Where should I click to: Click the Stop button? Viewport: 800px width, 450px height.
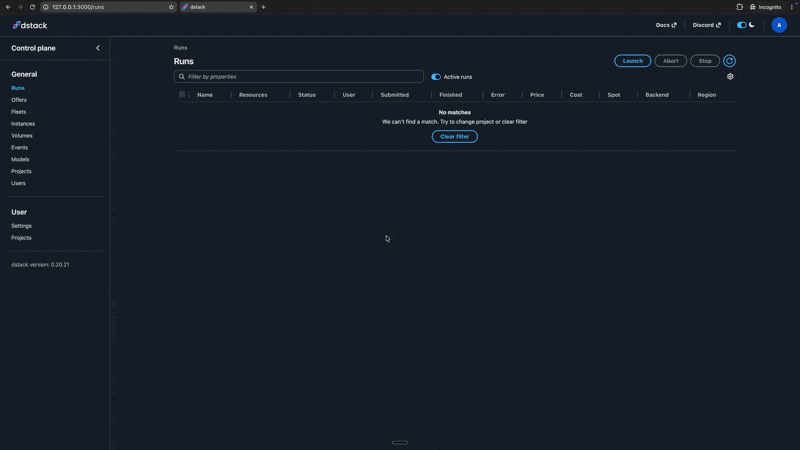tap(705, 61)
